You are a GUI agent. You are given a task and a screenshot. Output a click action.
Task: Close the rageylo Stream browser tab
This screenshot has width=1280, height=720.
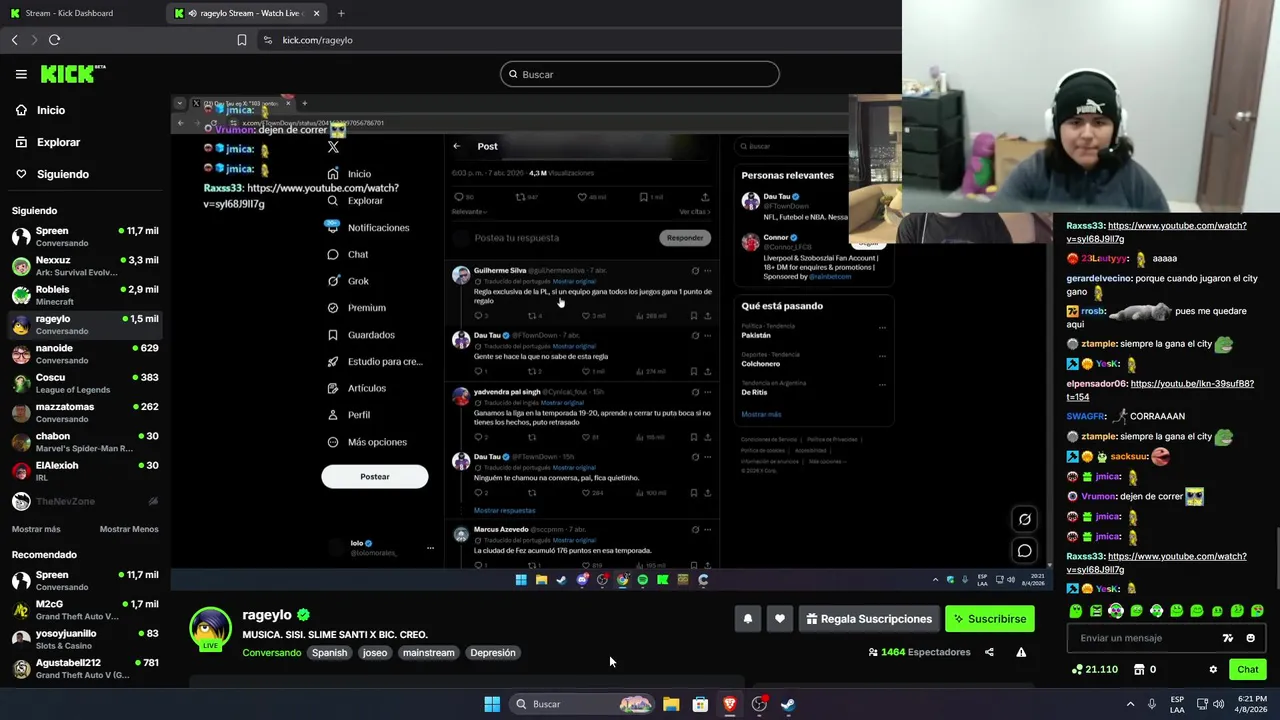pyautogui.click(x=316, y=13)
